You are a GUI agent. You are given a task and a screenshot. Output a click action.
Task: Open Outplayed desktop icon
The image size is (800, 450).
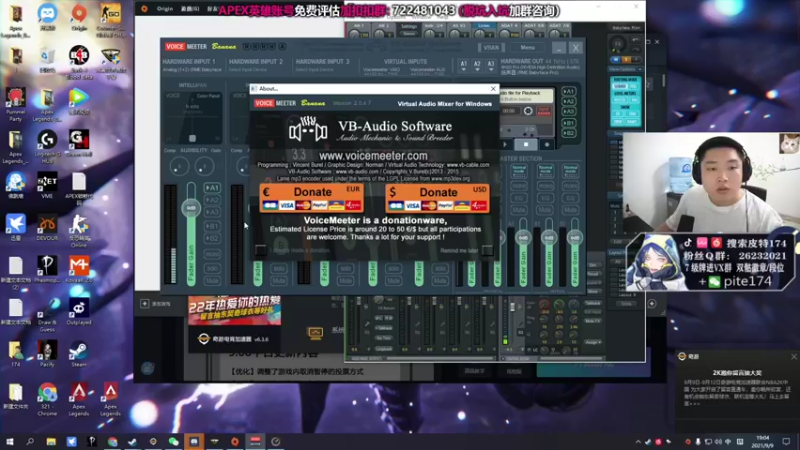(79, 311)
